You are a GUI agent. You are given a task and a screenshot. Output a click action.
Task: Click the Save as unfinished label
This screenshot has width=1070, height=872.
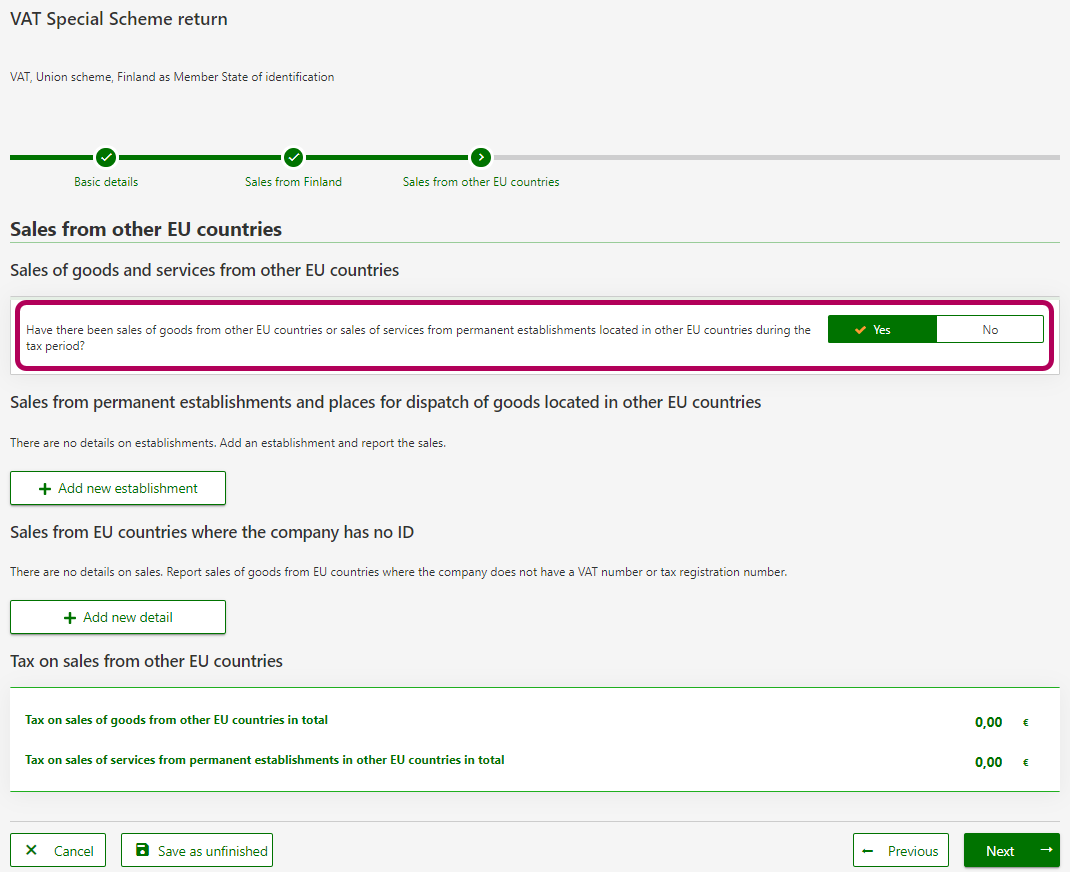[x=212, y=851]
